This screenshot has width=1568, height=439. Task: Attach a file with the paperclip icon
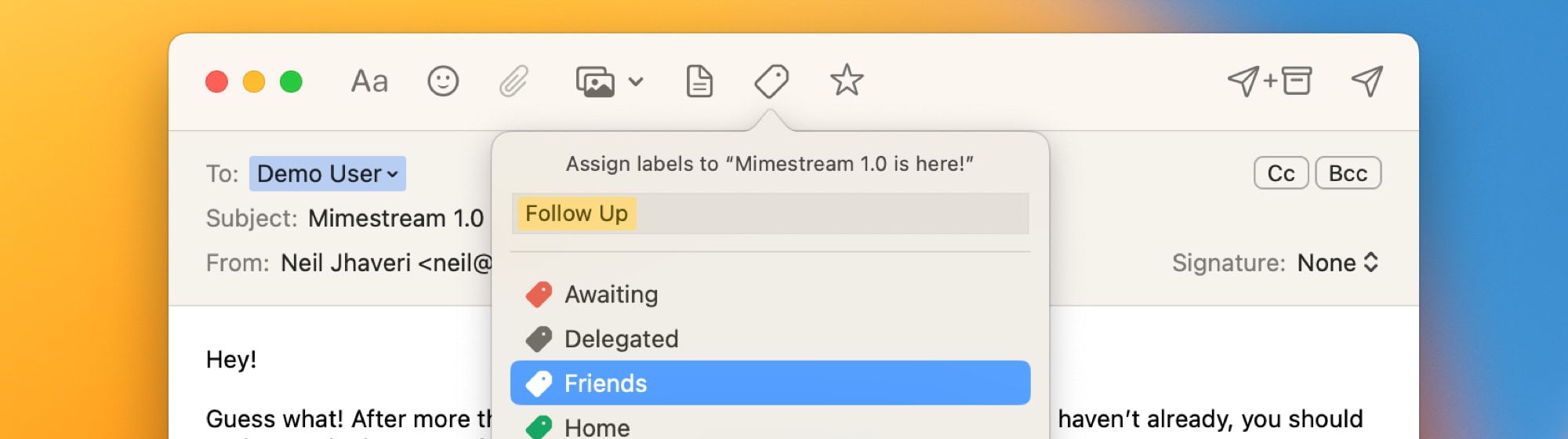514,82
